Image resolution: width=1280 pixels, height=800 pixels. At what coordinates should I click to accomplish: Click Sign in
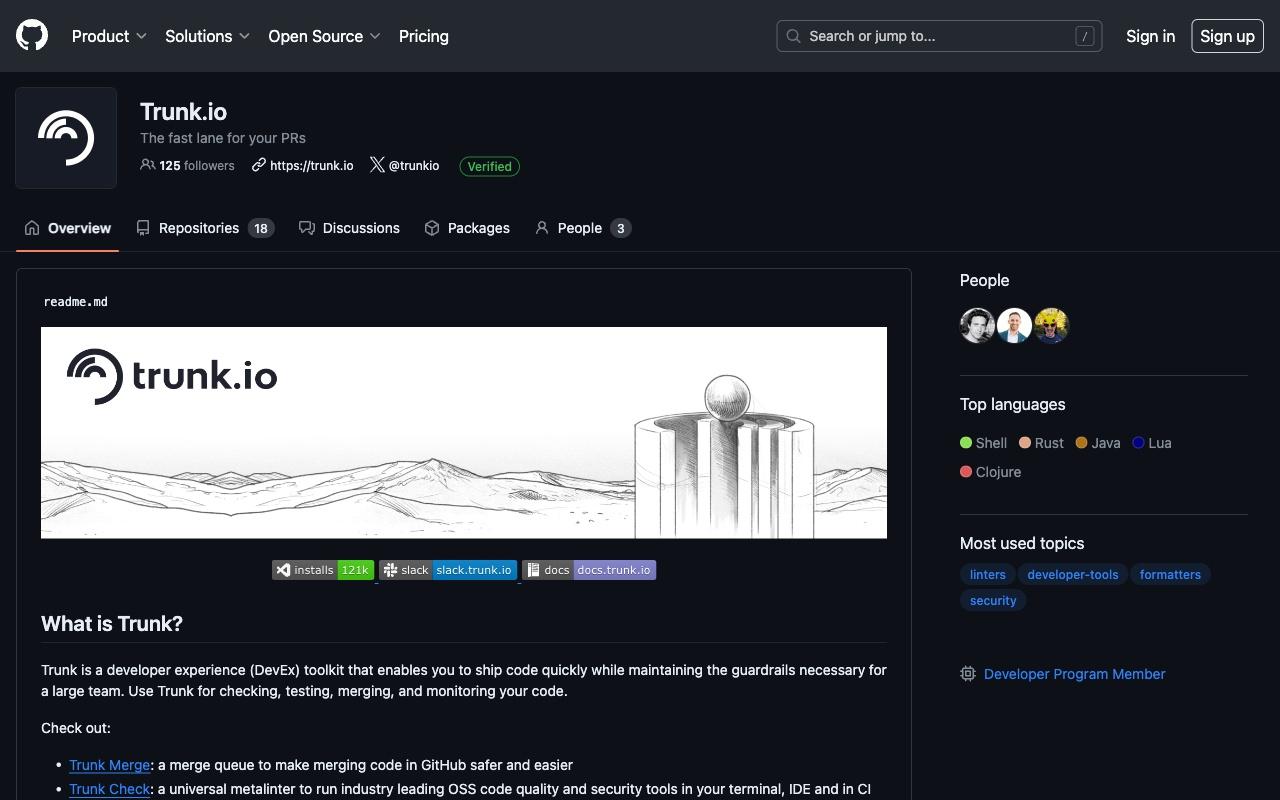tap(1150, 36)
